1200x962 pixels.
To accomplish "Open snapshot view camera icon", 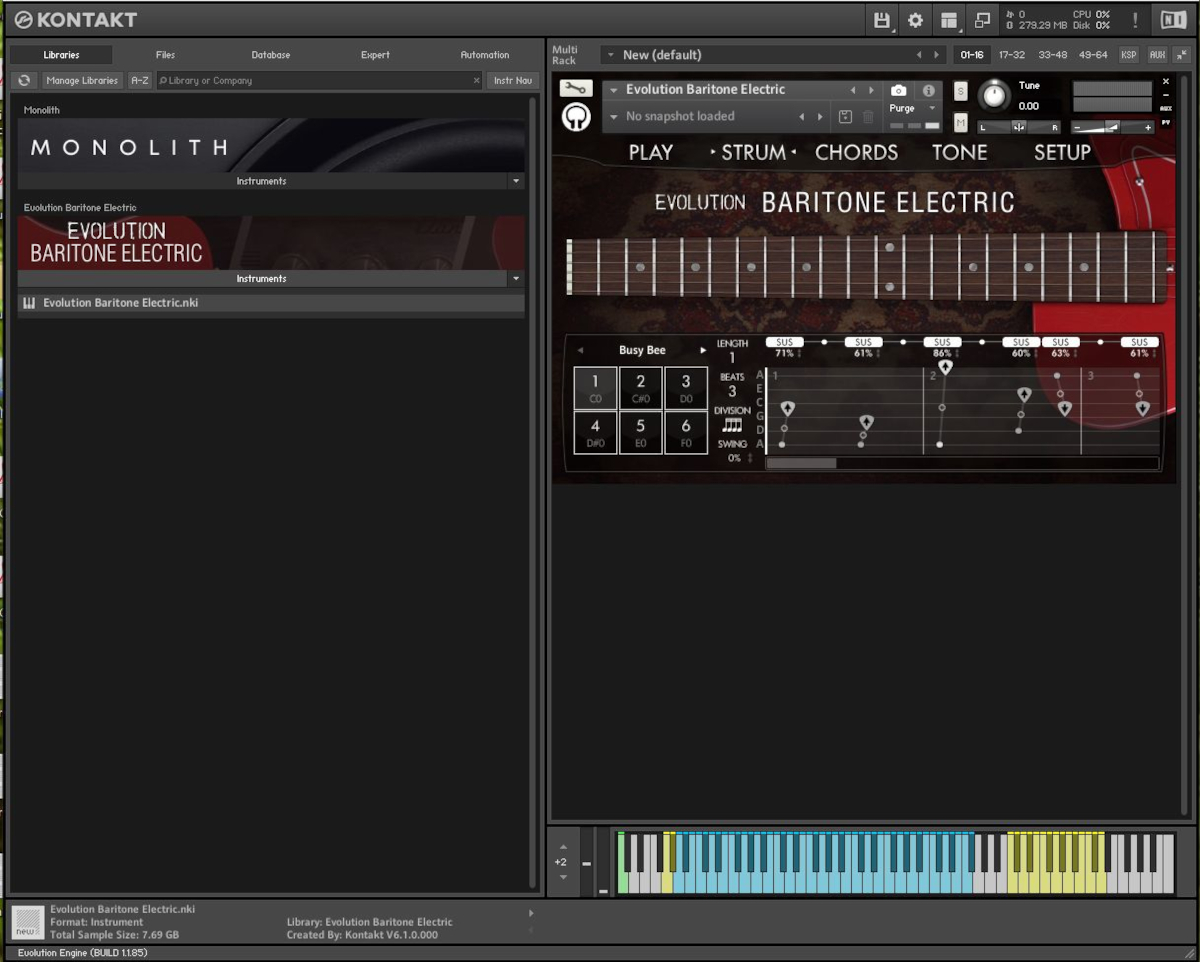I will point(898,90).
